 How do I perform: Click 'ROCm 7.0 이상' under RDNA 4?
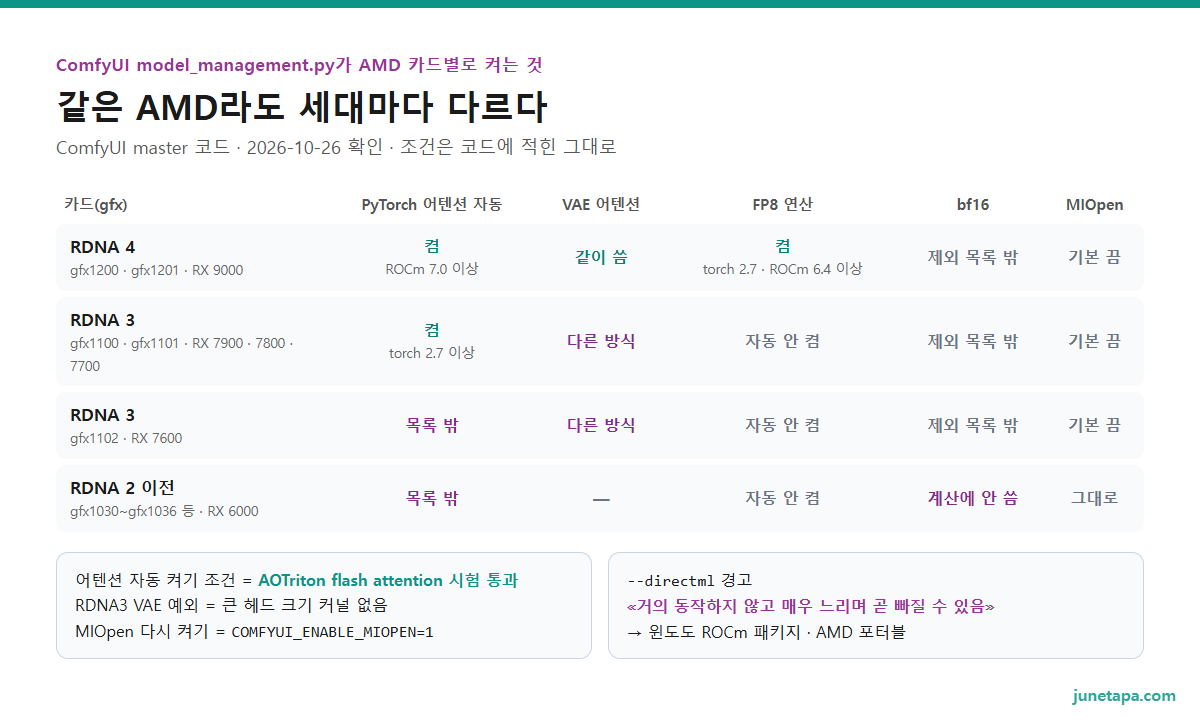[432, 269]
